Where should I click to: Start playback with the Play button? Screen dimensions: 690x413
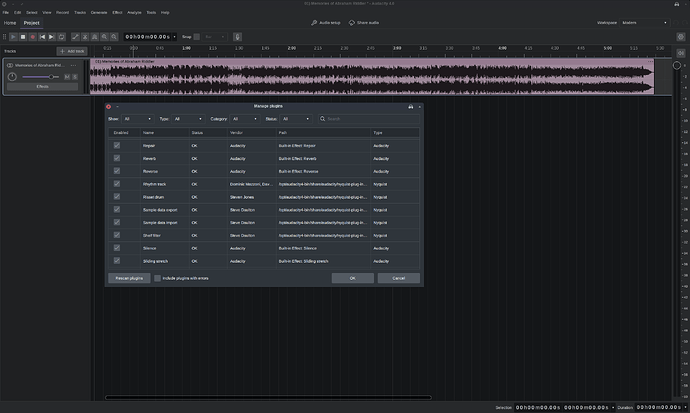tap(13, 37)
